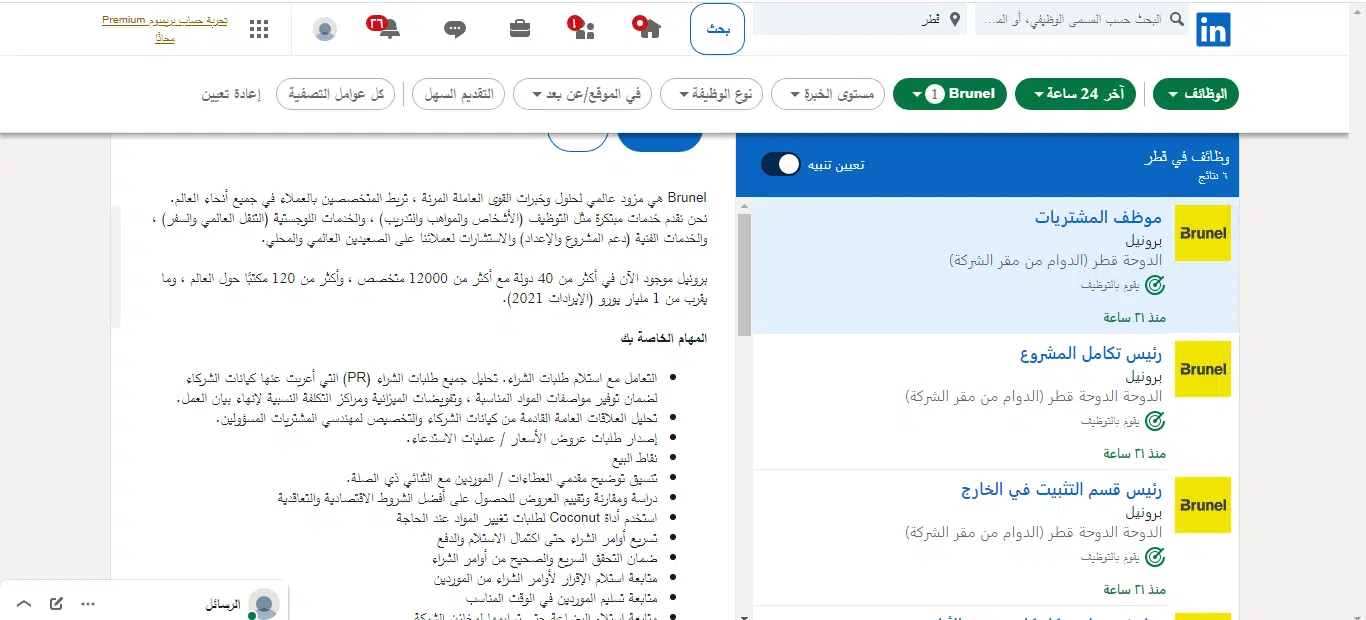Viewport: 1366px width, 620px height.
Task: Open the مستوى الخبرة experience filter
Action: pos(827,95)
